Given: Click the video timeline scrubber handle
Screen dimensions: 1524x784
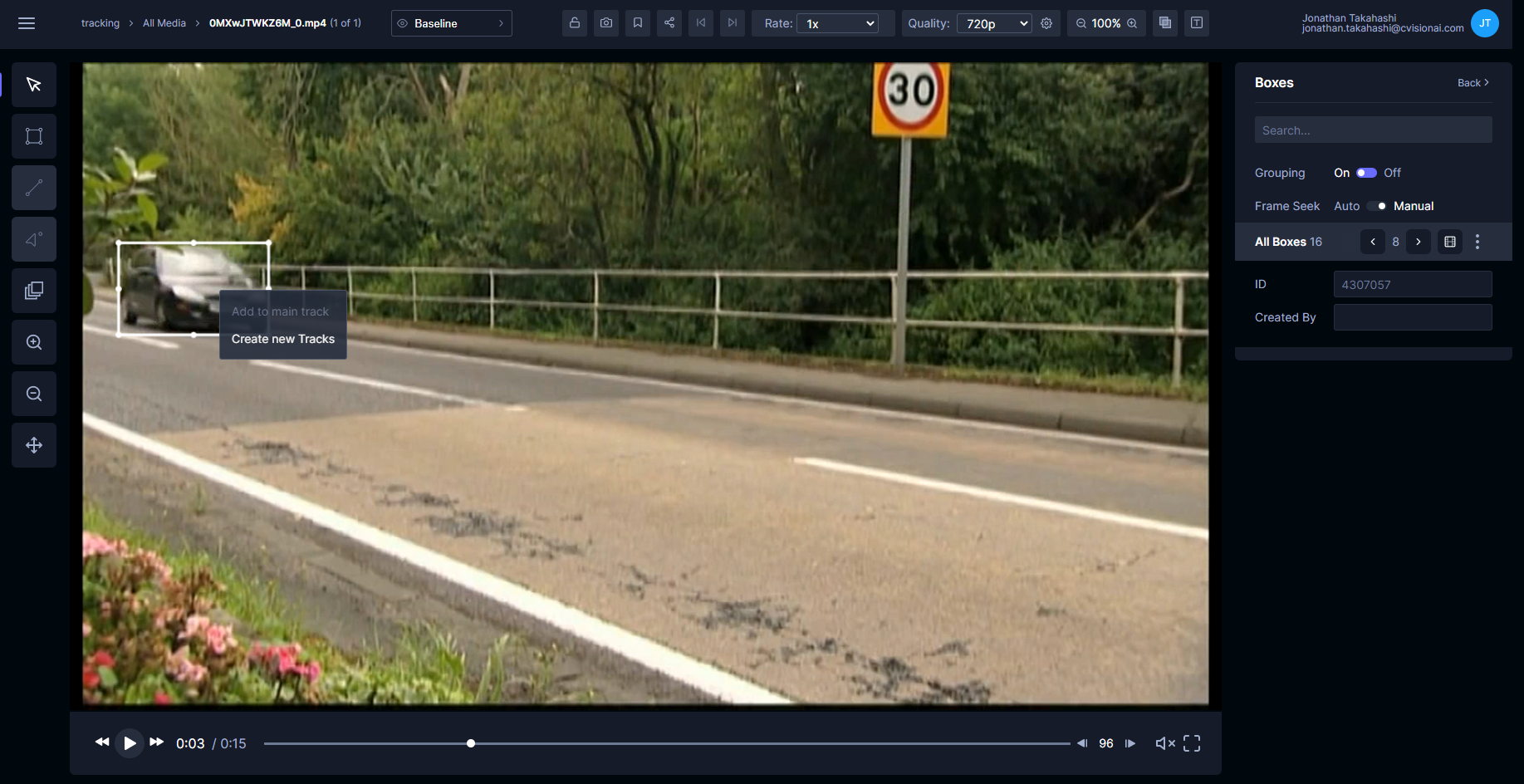Looking at the screenshot, I should [471, 743].
